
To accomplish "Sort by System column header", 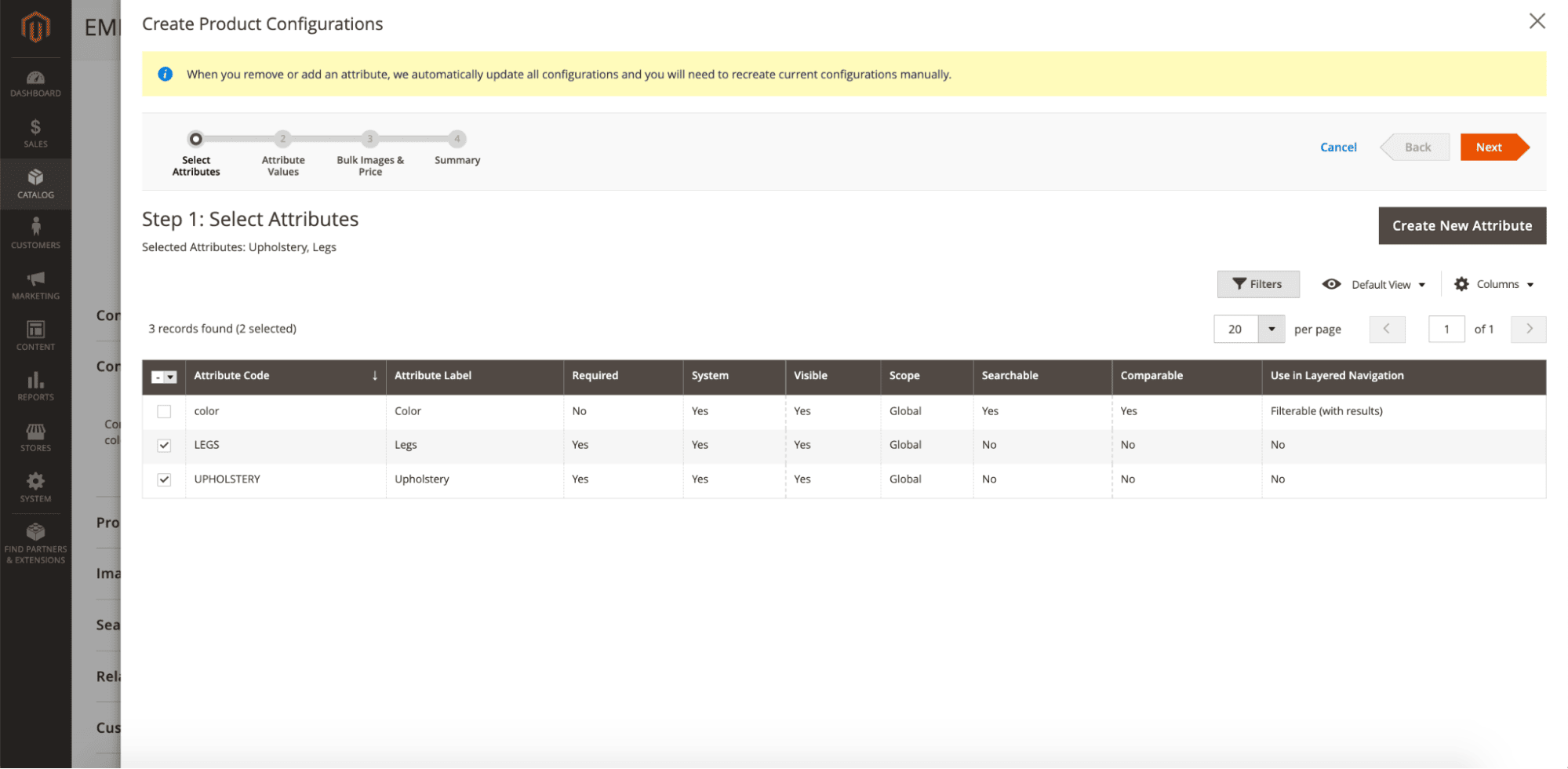I will 734,376.
